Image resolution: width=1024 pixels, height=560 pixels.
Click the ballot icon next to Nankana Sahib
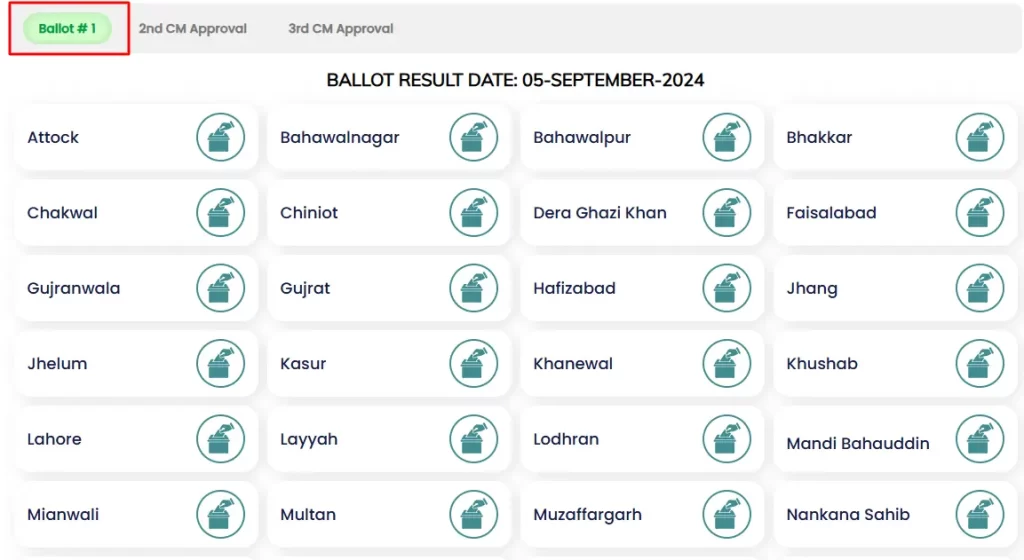[979, 515]
